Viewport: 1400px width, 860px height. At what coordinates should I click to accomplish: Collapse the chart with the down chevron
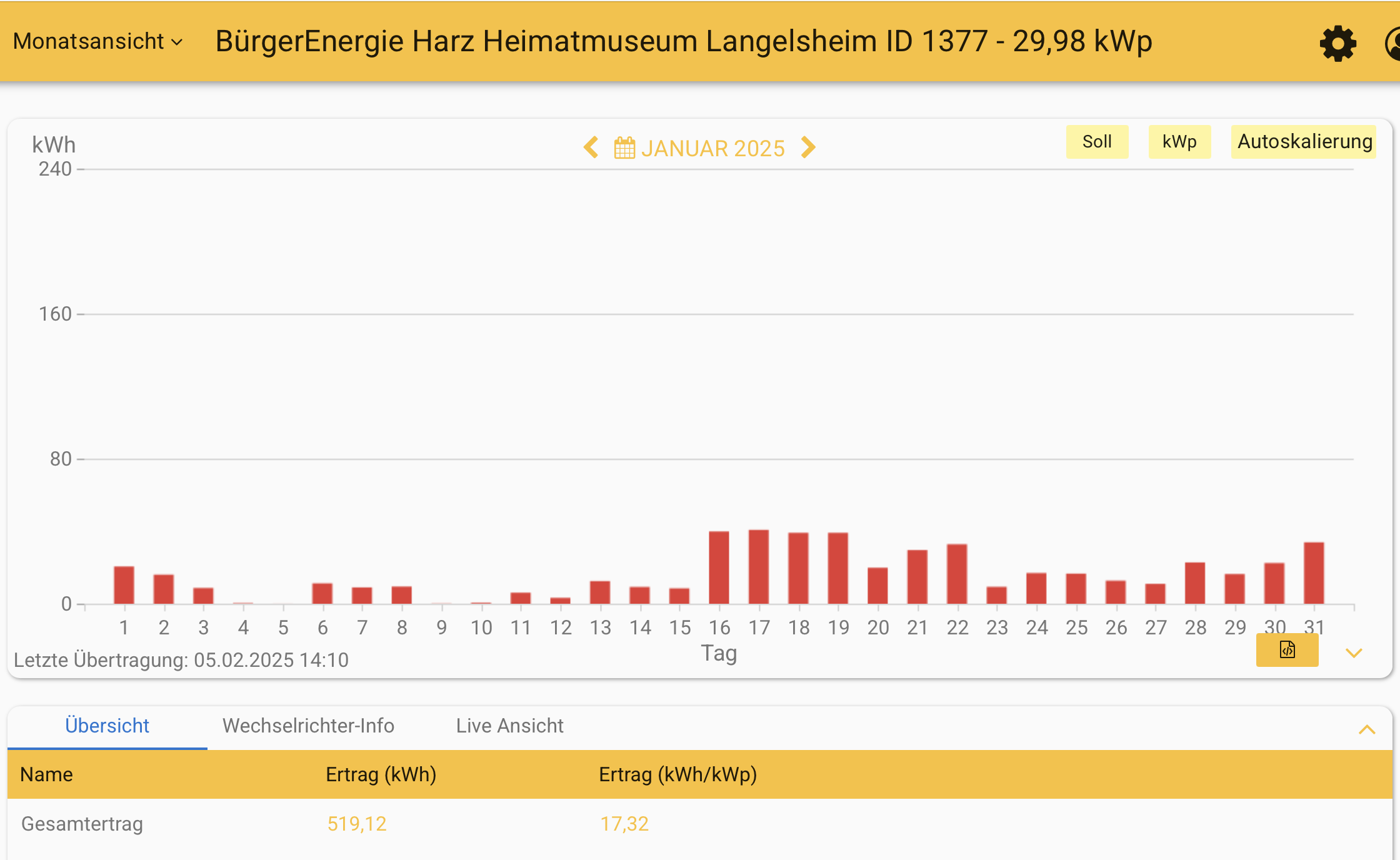click(1355, 654)
